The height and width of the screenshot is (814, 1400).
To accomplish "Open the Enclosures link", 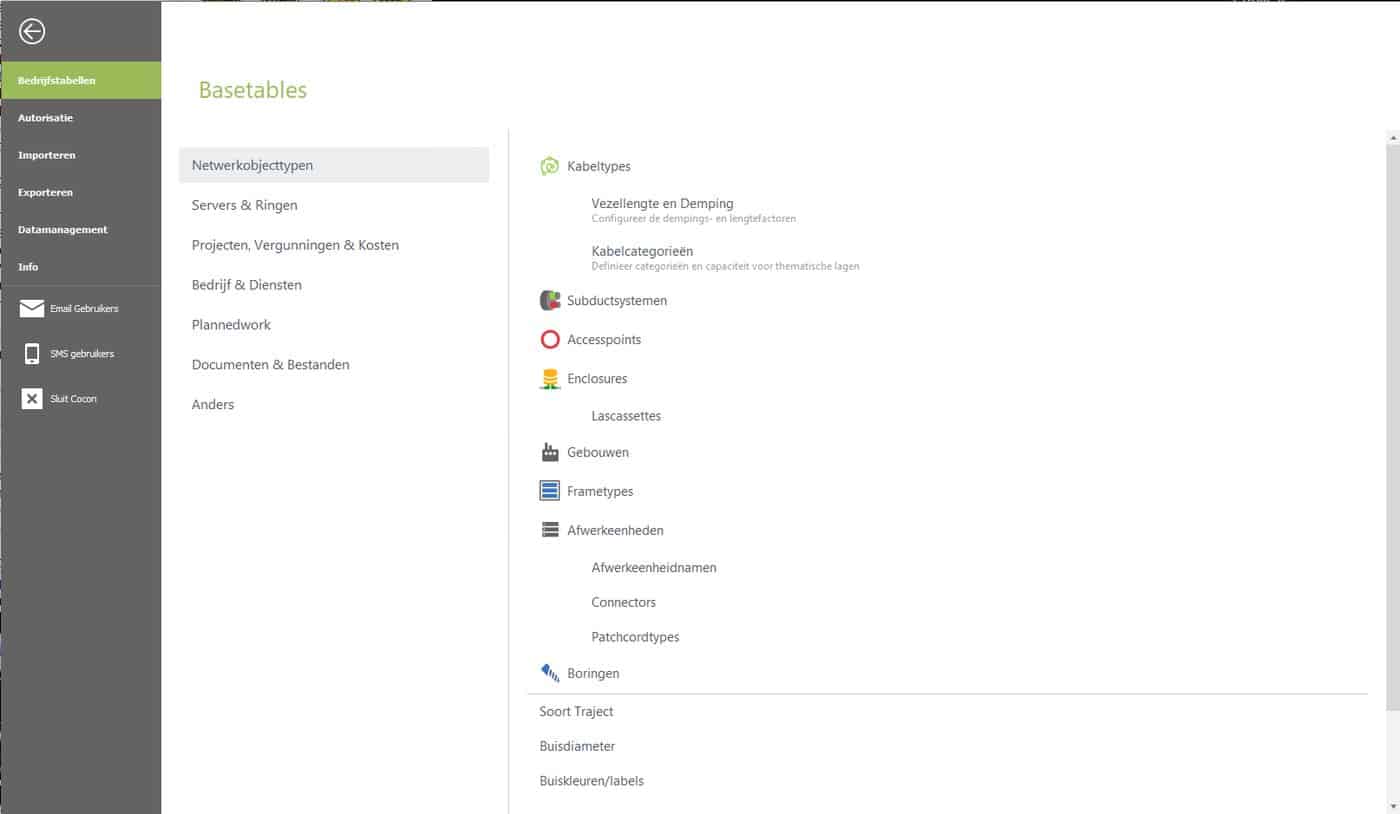I will (x=597, y=379).
